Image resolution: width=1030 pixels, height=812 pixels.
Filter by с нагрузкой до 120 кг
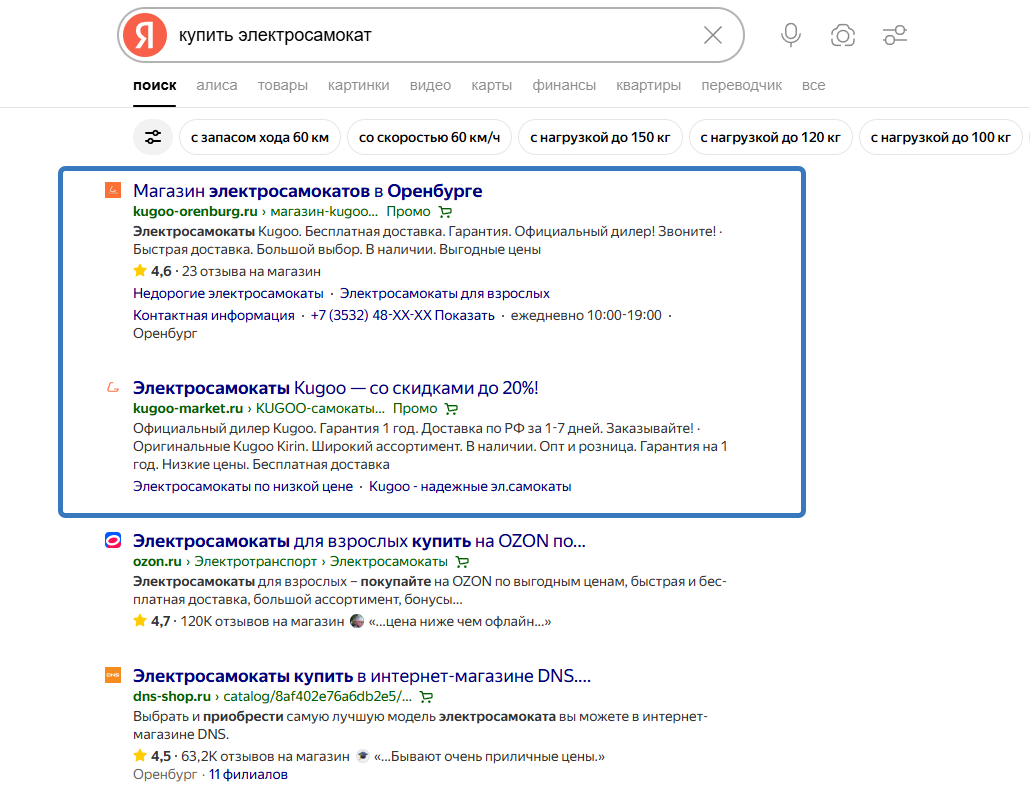tap(771, 137)
